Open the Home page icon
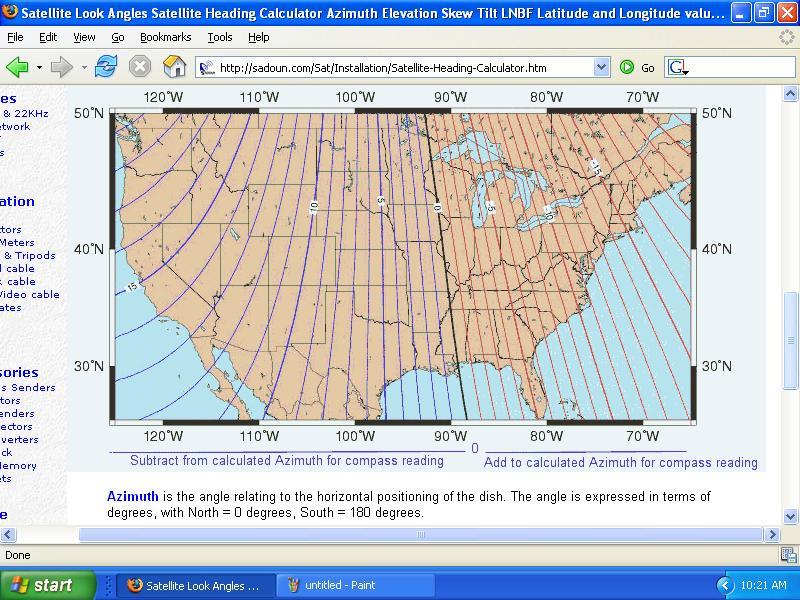 pos(174,66)
